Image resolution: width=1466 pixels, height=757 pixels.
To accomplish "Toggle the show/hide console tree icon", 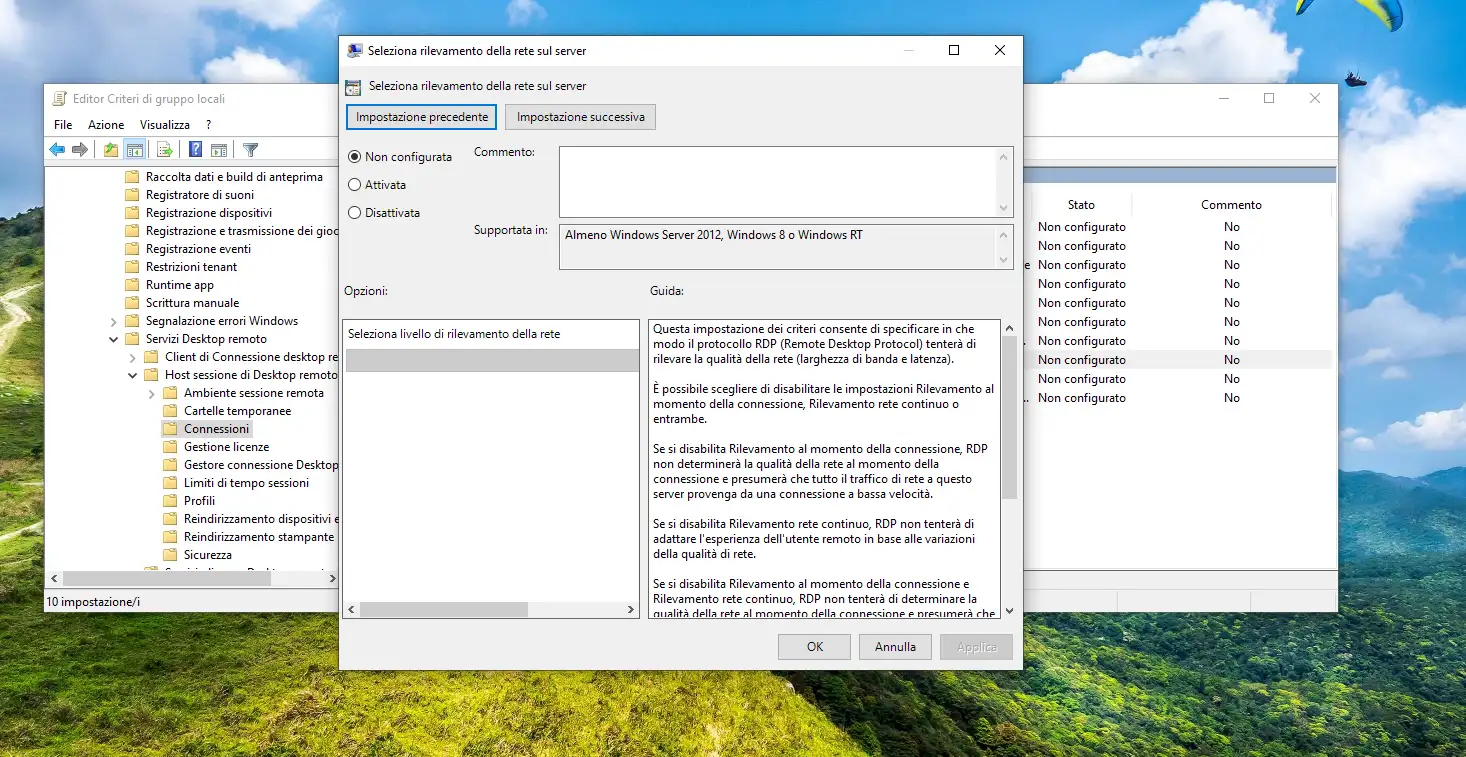I will tap(134, 150).
